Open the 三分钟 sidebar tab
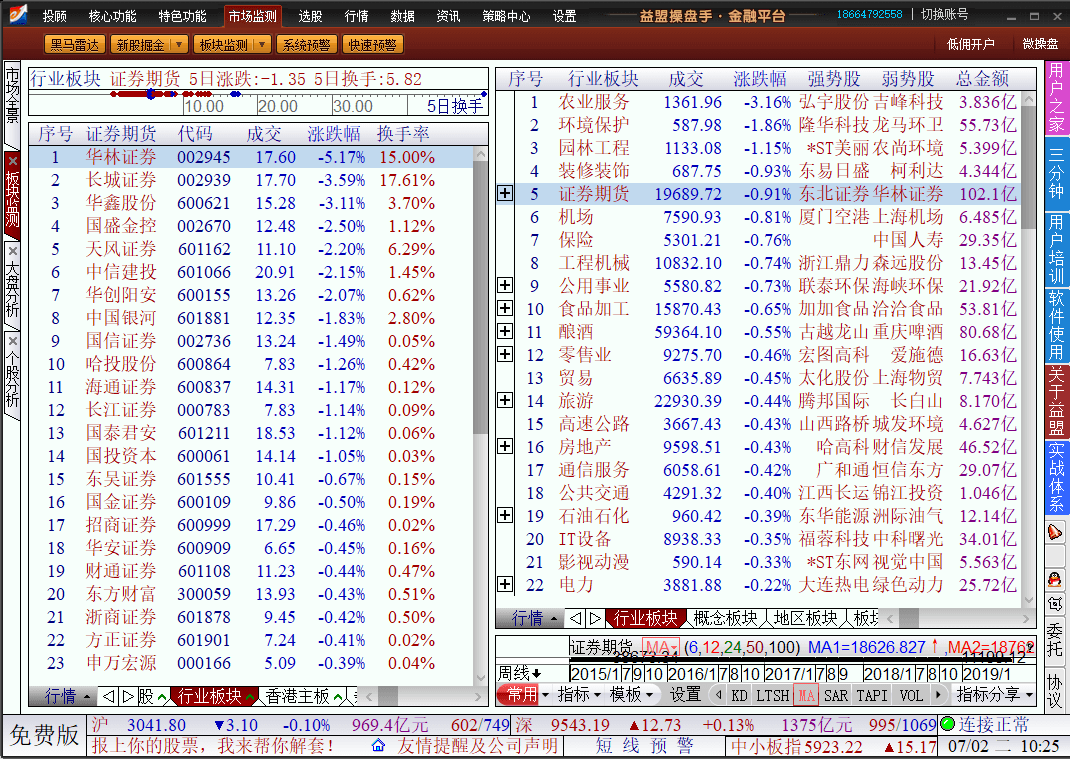 click(x=1056, y=173)
